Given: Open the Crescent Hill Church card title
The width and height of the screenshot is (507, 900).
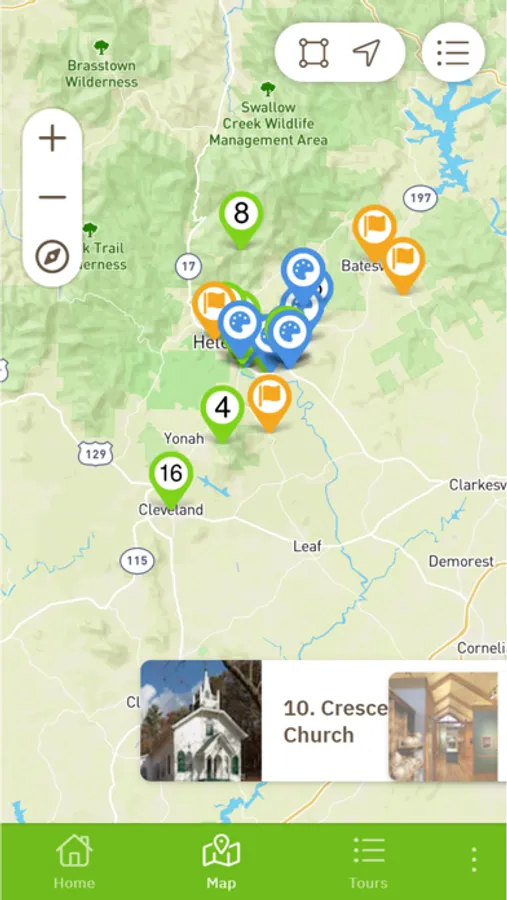Looking at the screenshot, I should point(336,721).
